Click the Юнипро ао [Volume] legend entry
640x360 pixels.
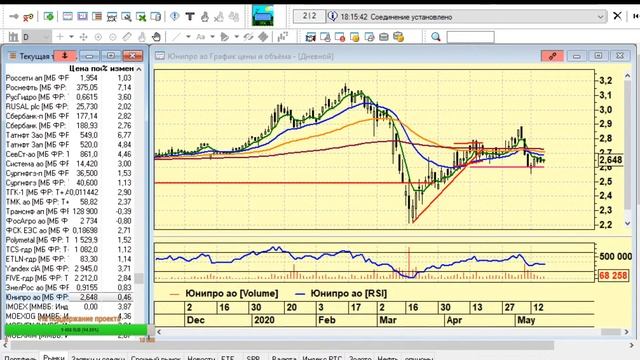pos(224,293)
